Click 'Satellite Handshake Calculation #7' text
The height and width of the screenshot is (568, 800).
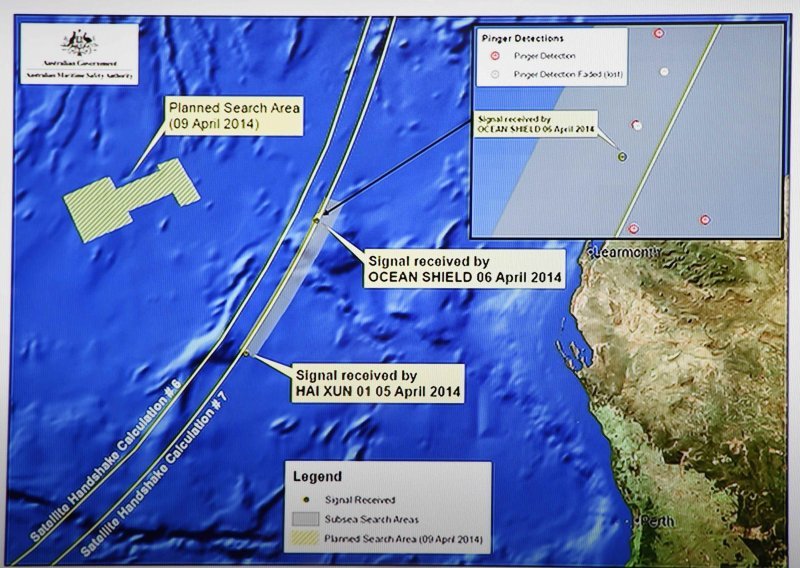tap(154, 474)
